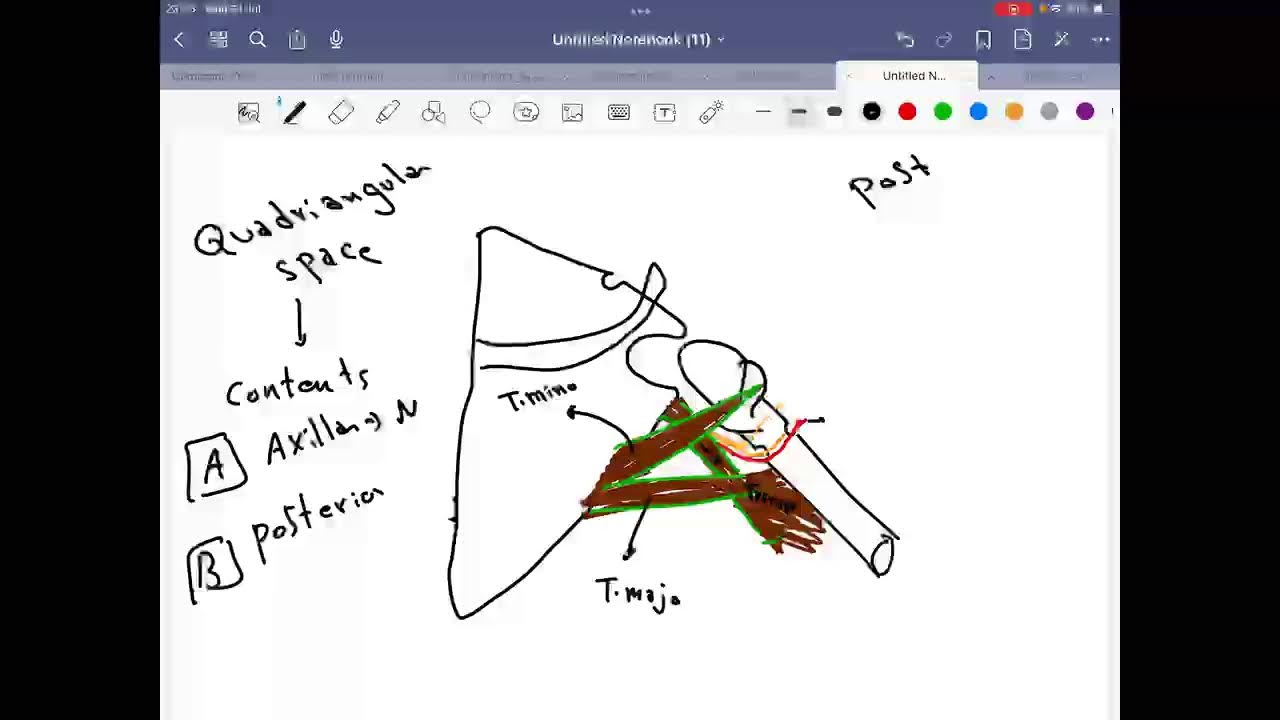Choose the medium pen stroke width
Image resolution: width=1280 pixels, height=720 pixels.
click(x=798, y=112)
